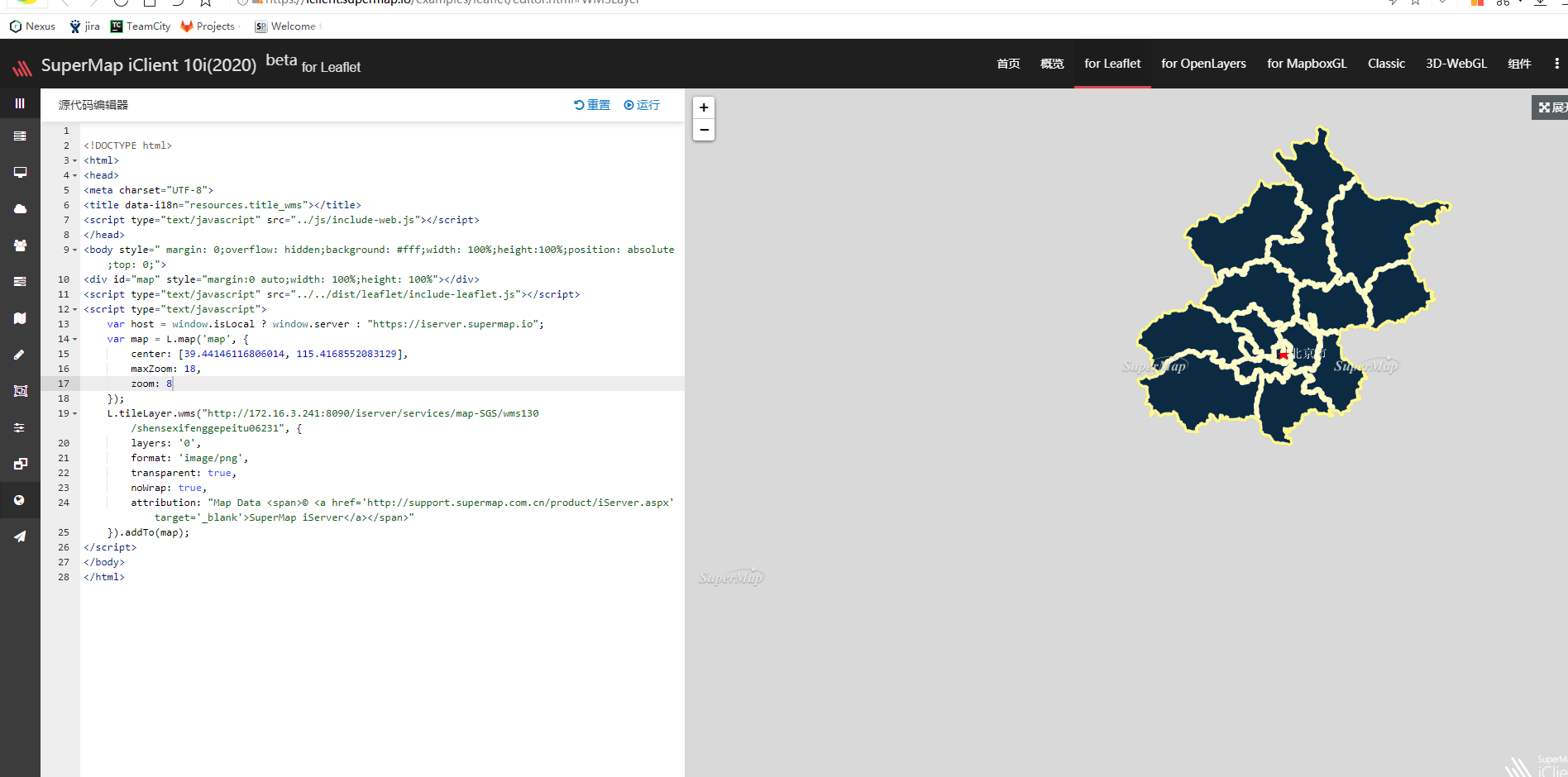Click the sidebar columns toggle icon
Image resolution: width=1568 pixels, height=777 pixels.
(x=20, y=103)
